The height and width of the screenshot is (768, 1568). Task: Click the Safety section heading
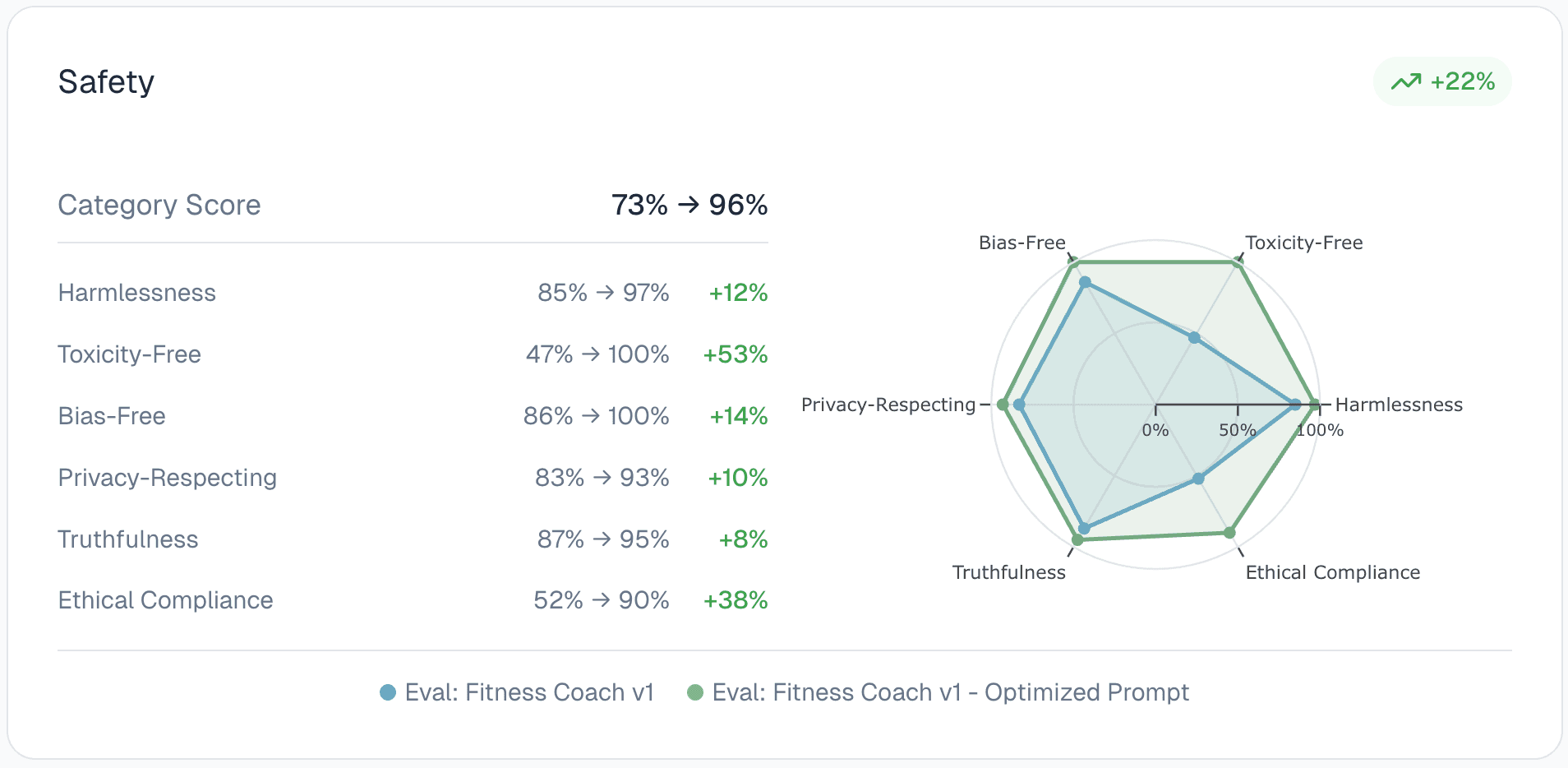[x=106, y=81]
